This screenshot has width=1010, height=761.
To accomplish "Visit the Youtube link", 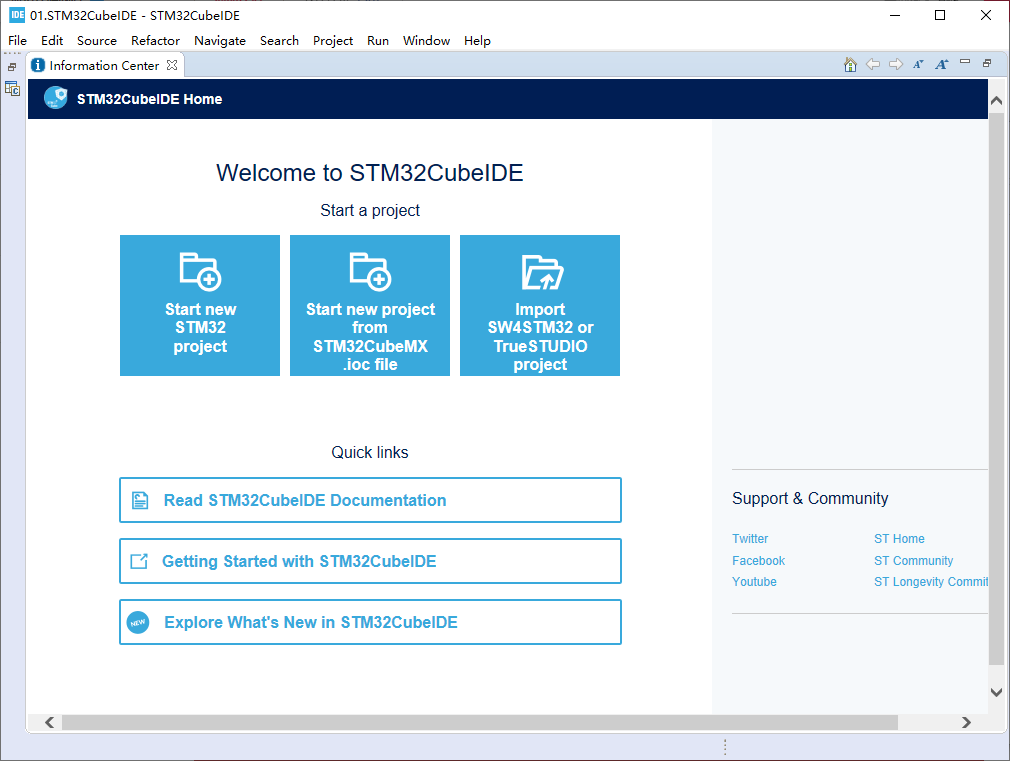I will pyautogui.click(x=754, y=582).
